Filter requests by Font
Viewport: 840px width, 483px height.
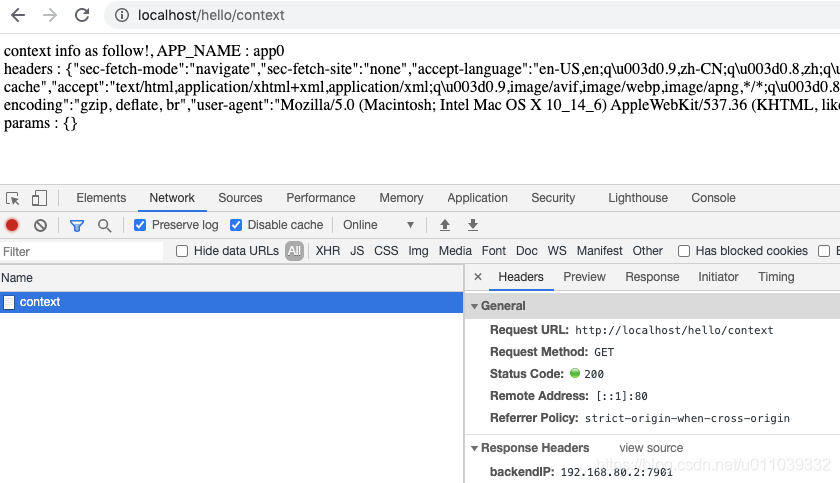pyautogui.click(x=493, y=251)
